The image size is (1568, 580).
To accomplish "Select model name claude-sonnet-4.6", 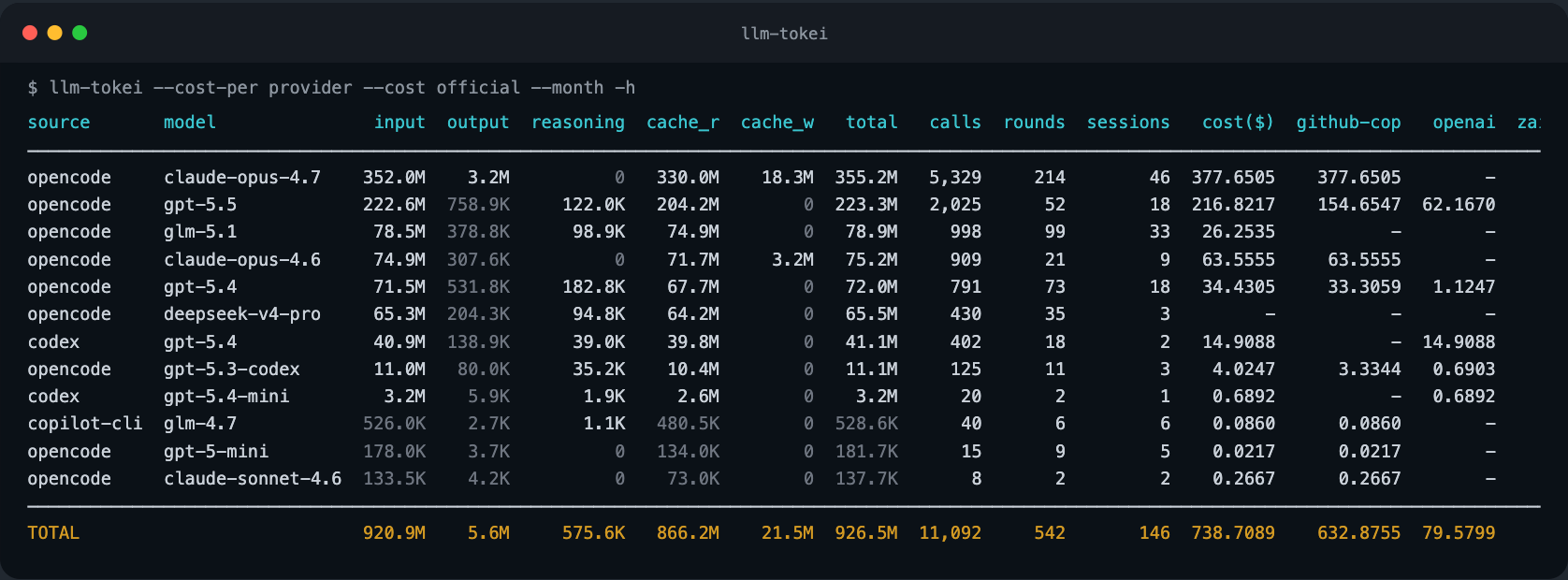I will (253, 479).
